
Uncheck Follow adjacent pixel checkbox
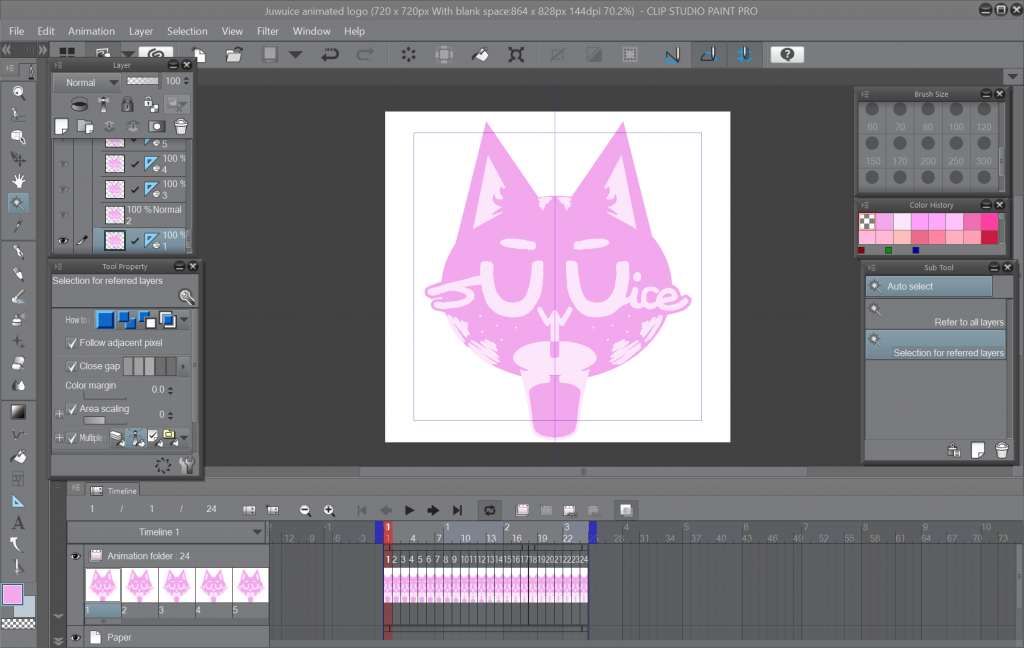pyautogui.click(x=71, y=343)
